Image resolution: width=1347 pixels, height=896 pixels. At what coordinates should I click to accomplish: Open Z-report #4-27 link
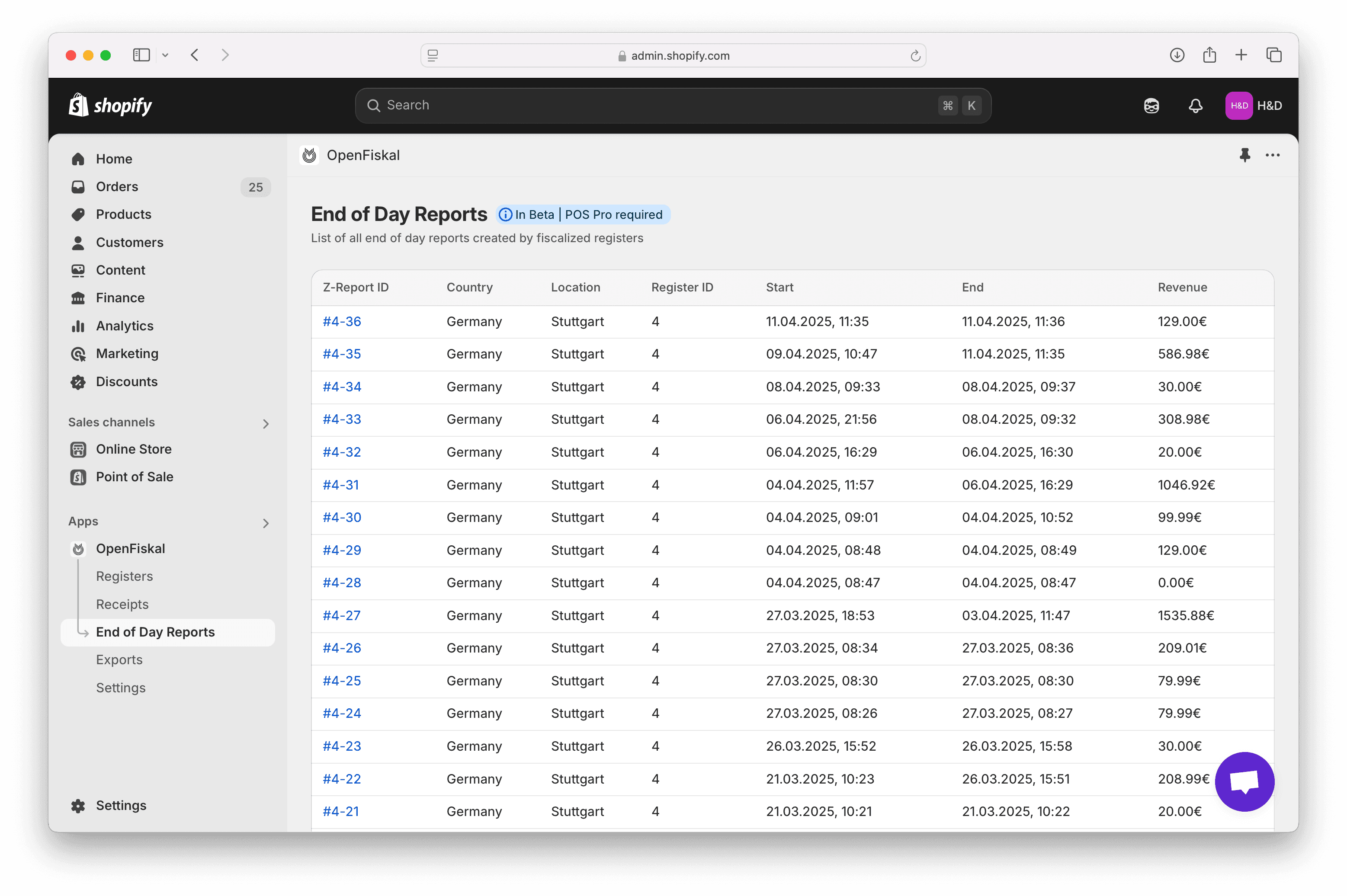pos(341,615)
